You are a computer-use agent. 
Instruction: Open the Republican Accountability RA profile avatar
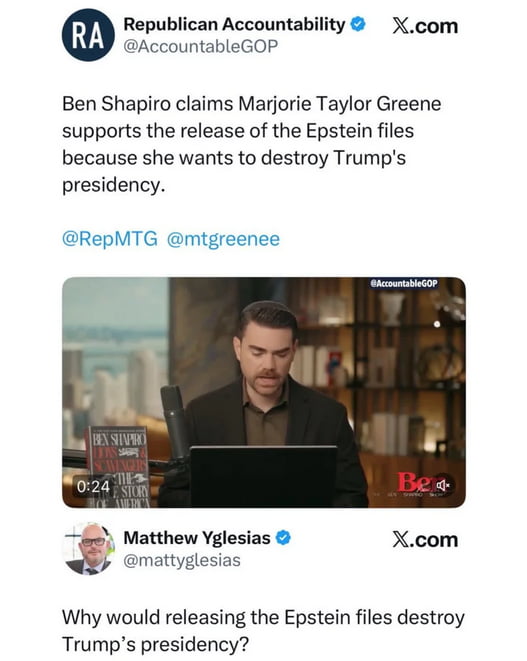(88, 35)
